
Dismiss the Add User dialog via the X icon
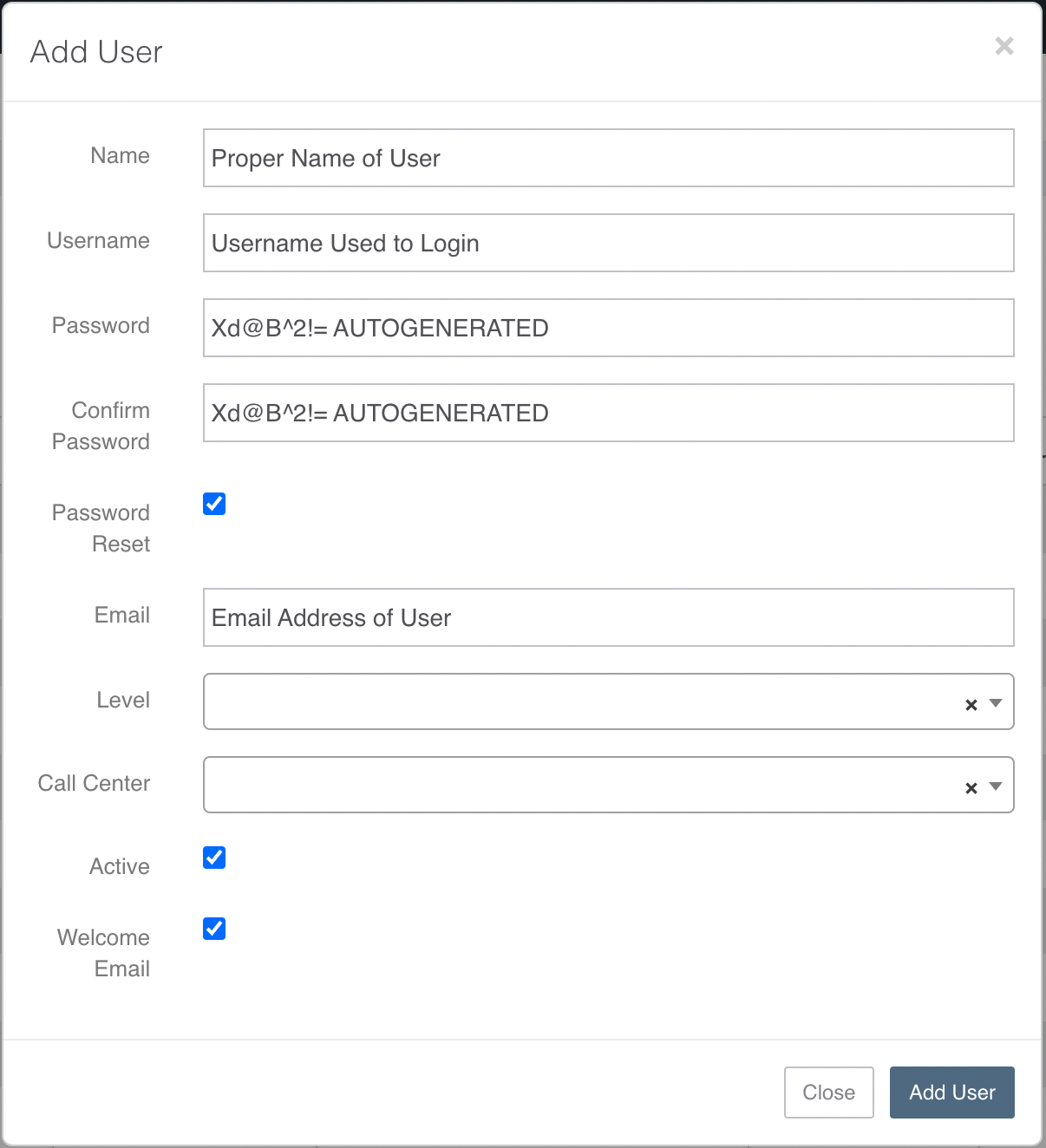click(x=1004, y=47)
